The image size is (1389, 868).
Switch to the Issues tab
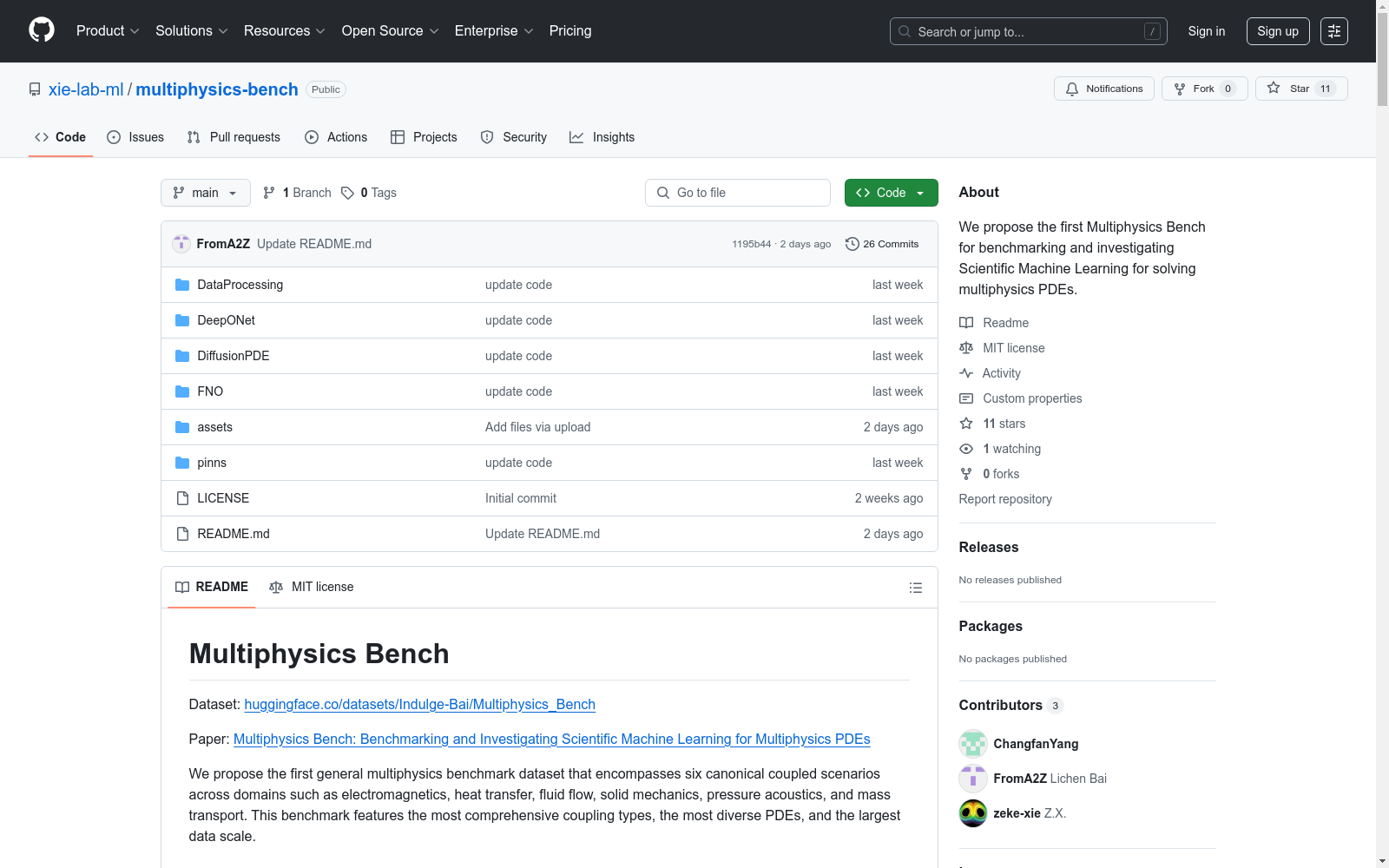(x=135, y=137)
